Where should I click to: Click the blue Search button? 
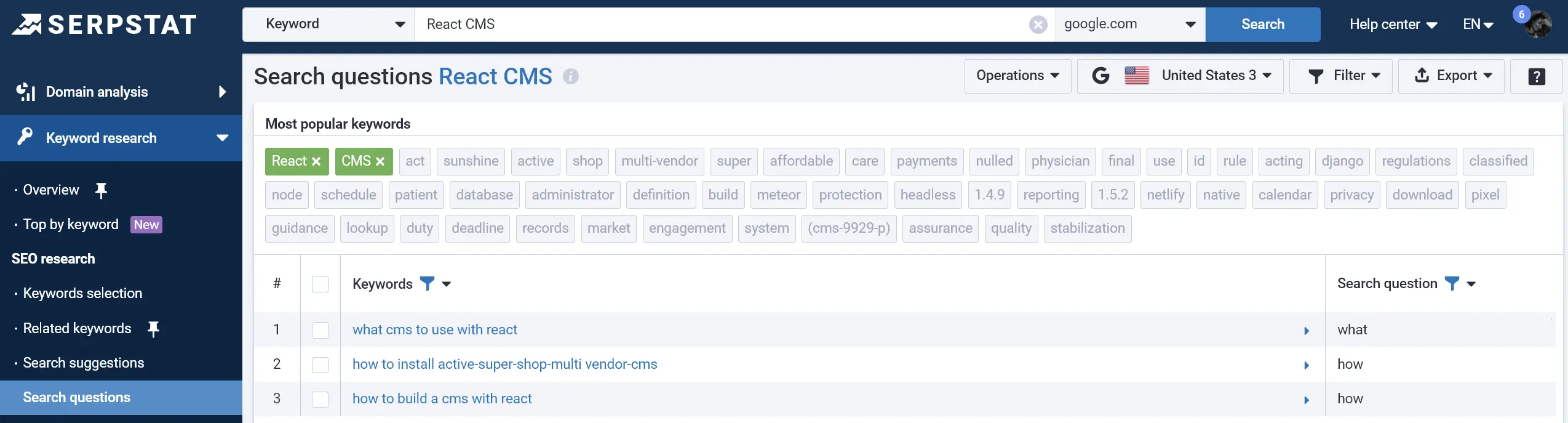coord(1263,25)
